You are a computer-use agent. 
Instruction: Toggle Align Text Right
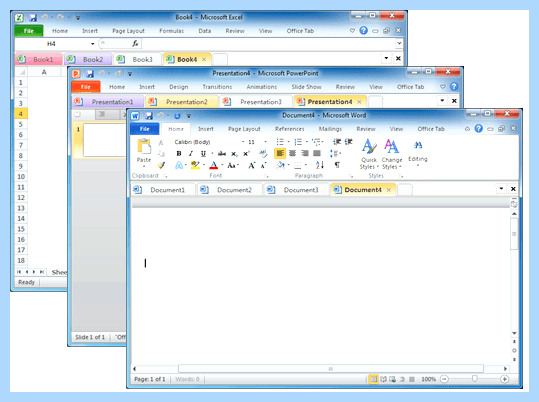pos(305,153)
